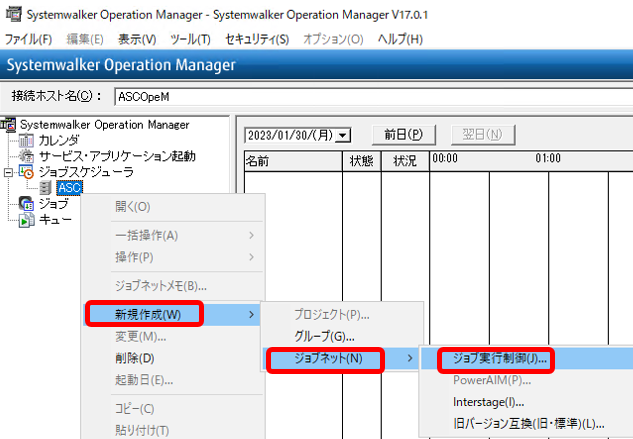Select キュー in tree
The width and height of the screenshot is (633, 439).
pos(55,220)
